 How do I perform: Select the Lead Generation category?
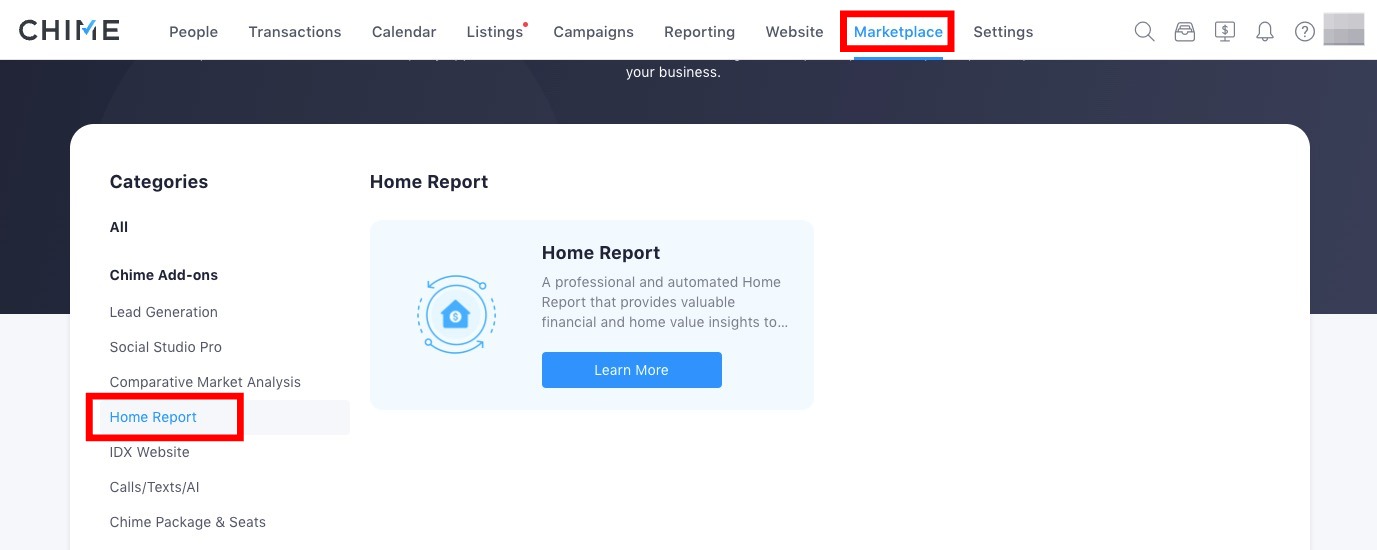click(163, 312)
